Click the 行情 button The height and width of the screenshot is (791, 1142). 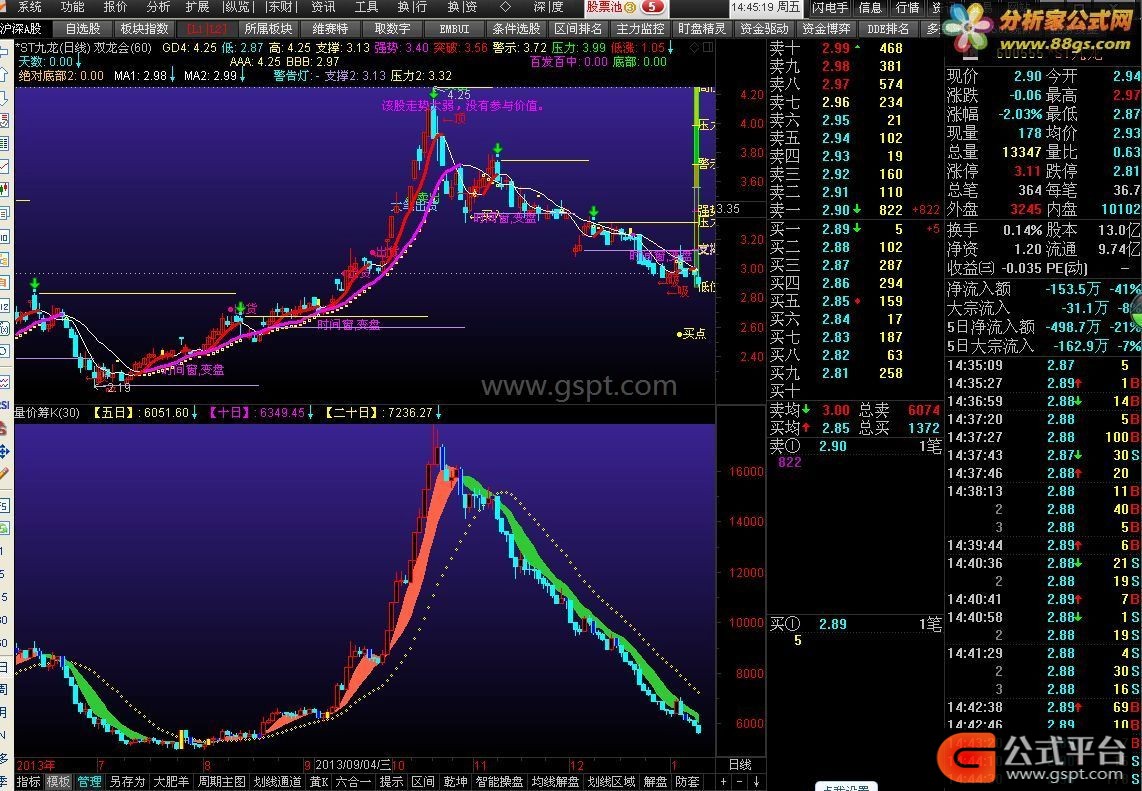[907, 7]
